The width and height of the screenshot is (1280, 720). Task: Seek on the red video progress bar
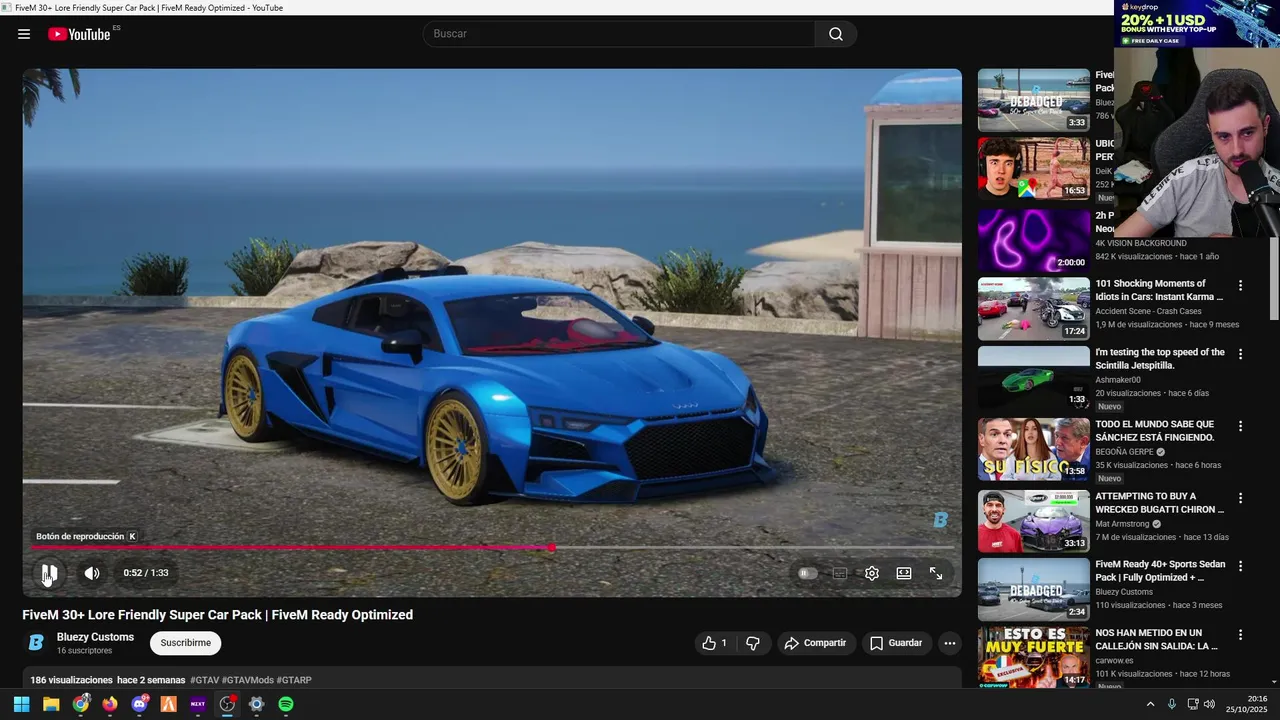pos(492,548)
